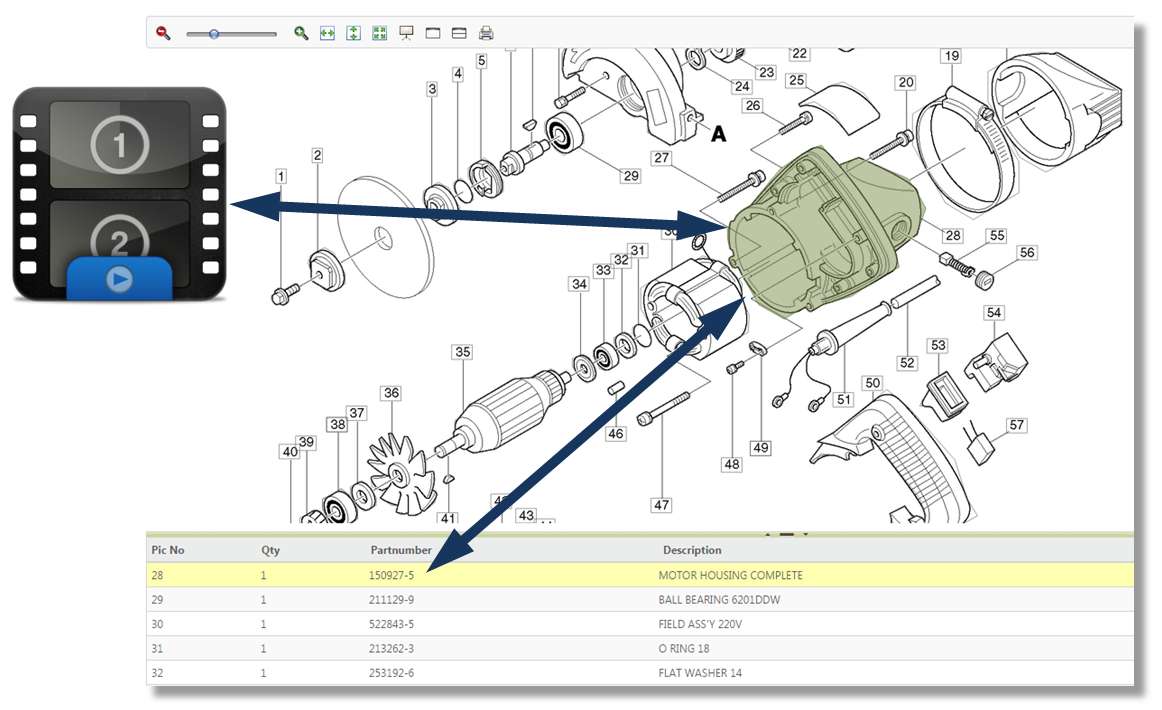The width and height of the screenshot is (1162, 710).
Task: Select the split-pane layout icon
Action: click(459, 33)
